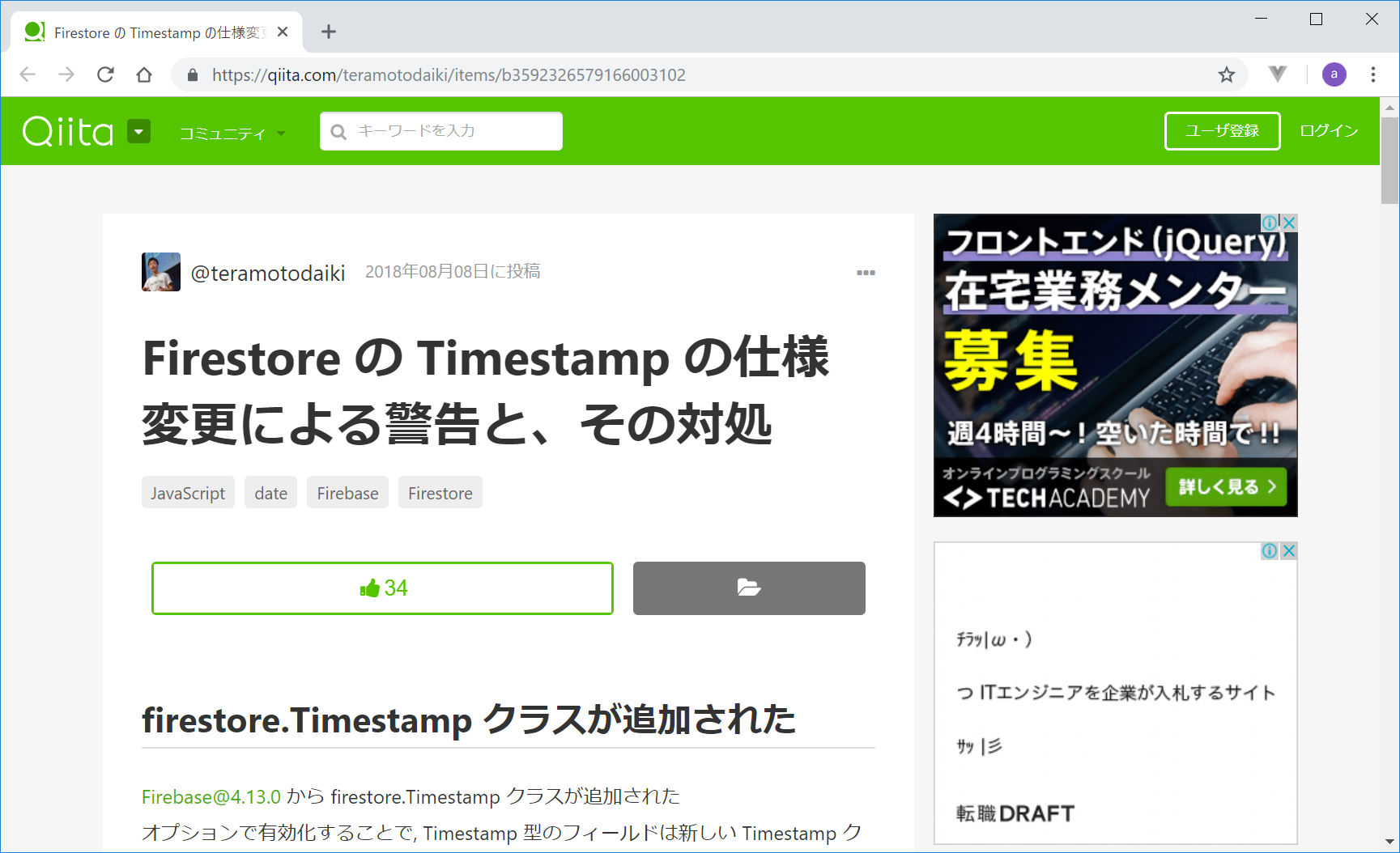Close the TechAcademy ad with X icon

(x=1289, y=223)
